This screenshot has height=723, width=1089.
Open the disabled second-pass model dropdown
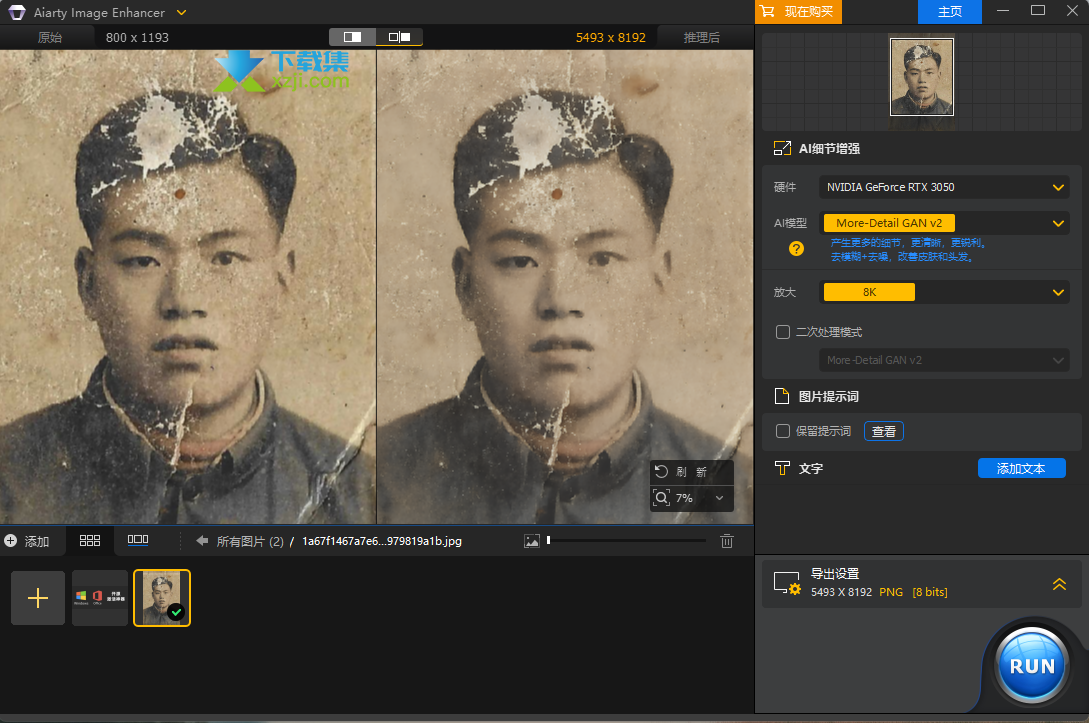pyautogui.click(x=945, y=360)
